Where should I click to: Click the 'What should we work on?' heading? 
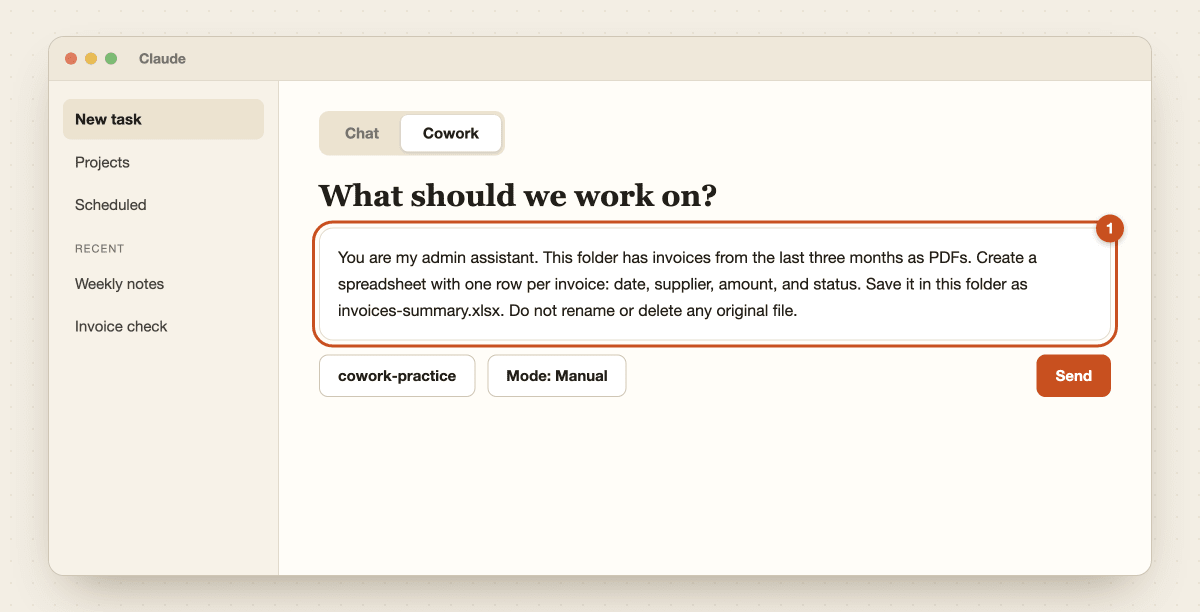tap(517, 195)
